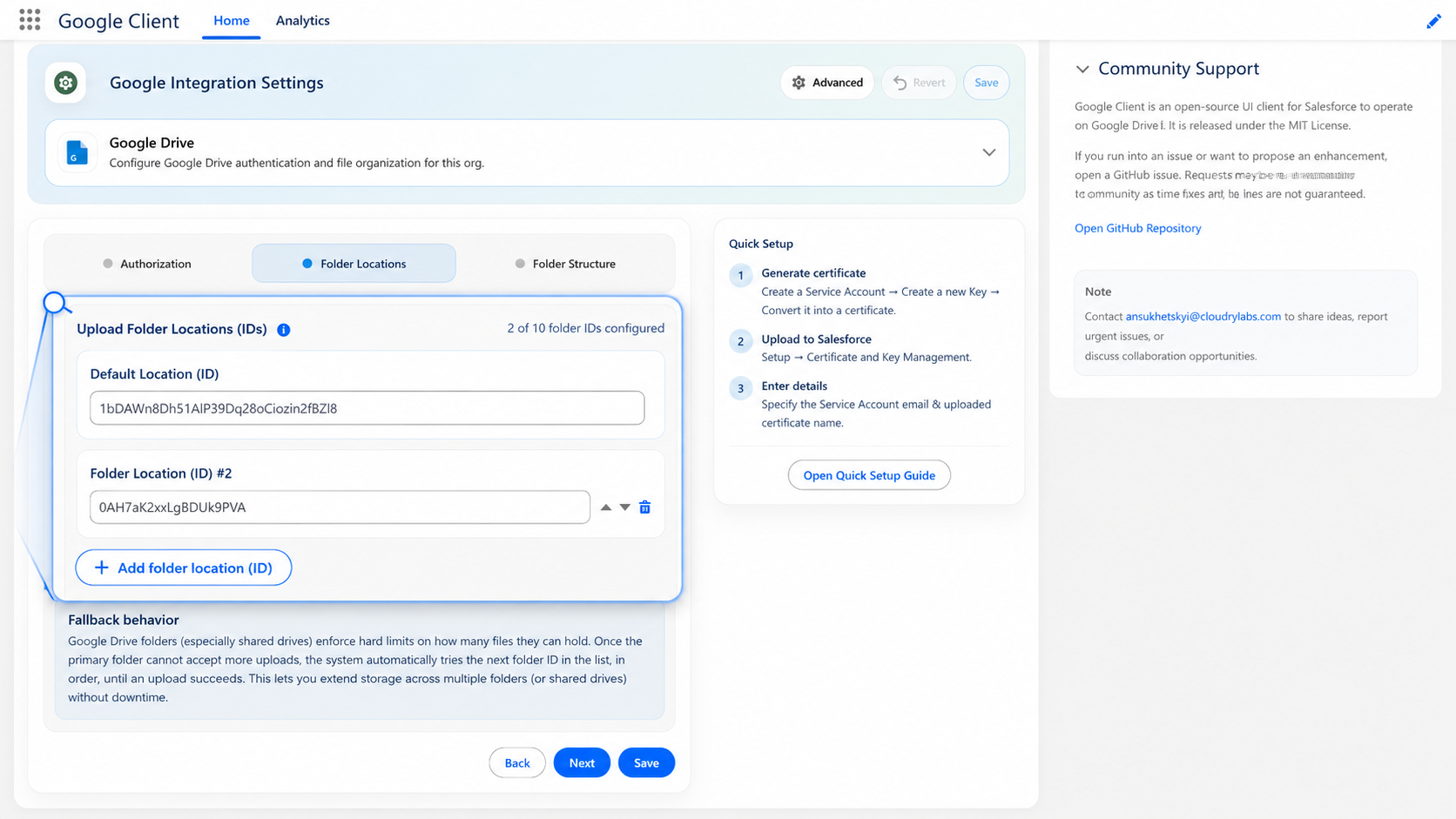Click the ansukhetskyi@cloudrylabs.com email link

coord(1203,317)
